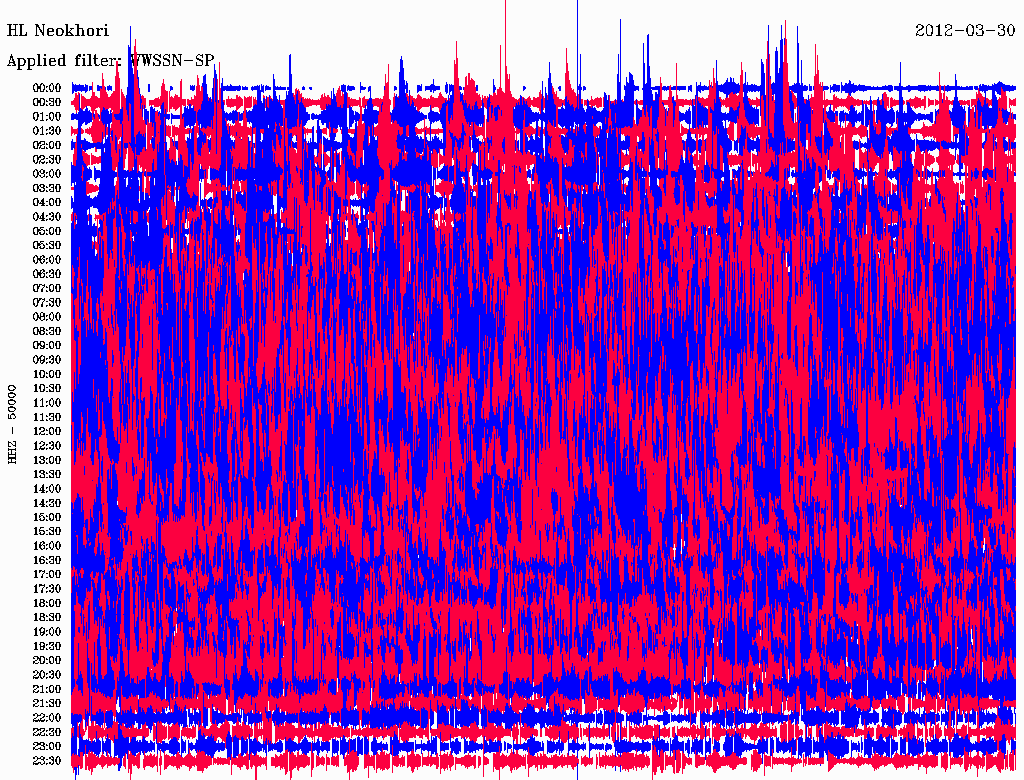Select the 23:30 time row label
The image size is (1024, 780).
47,761
